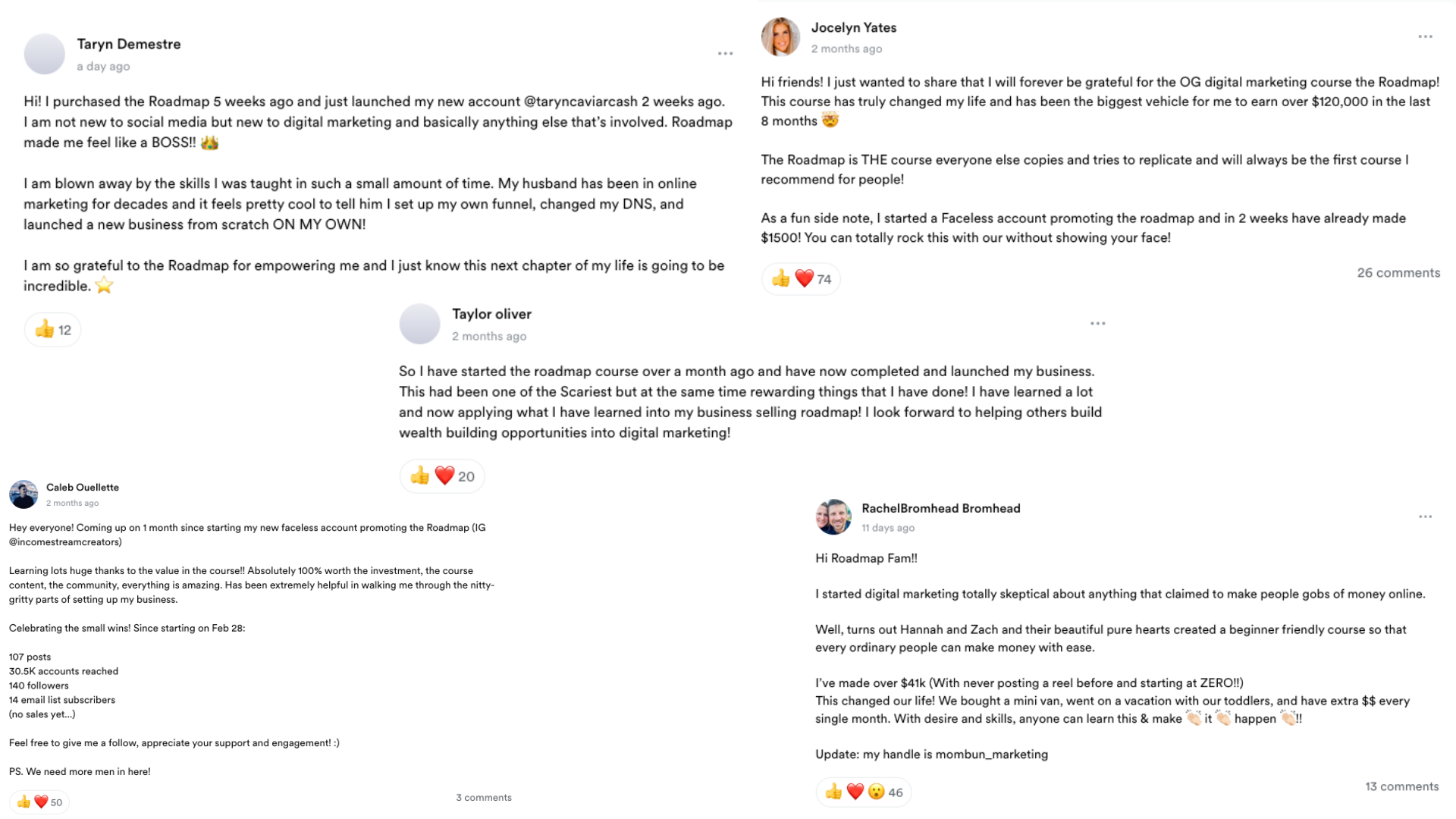This screenshot has width=1456, height=819.
Task: Like Taryn's post with thumbs-up reaction
Action: 45,329
